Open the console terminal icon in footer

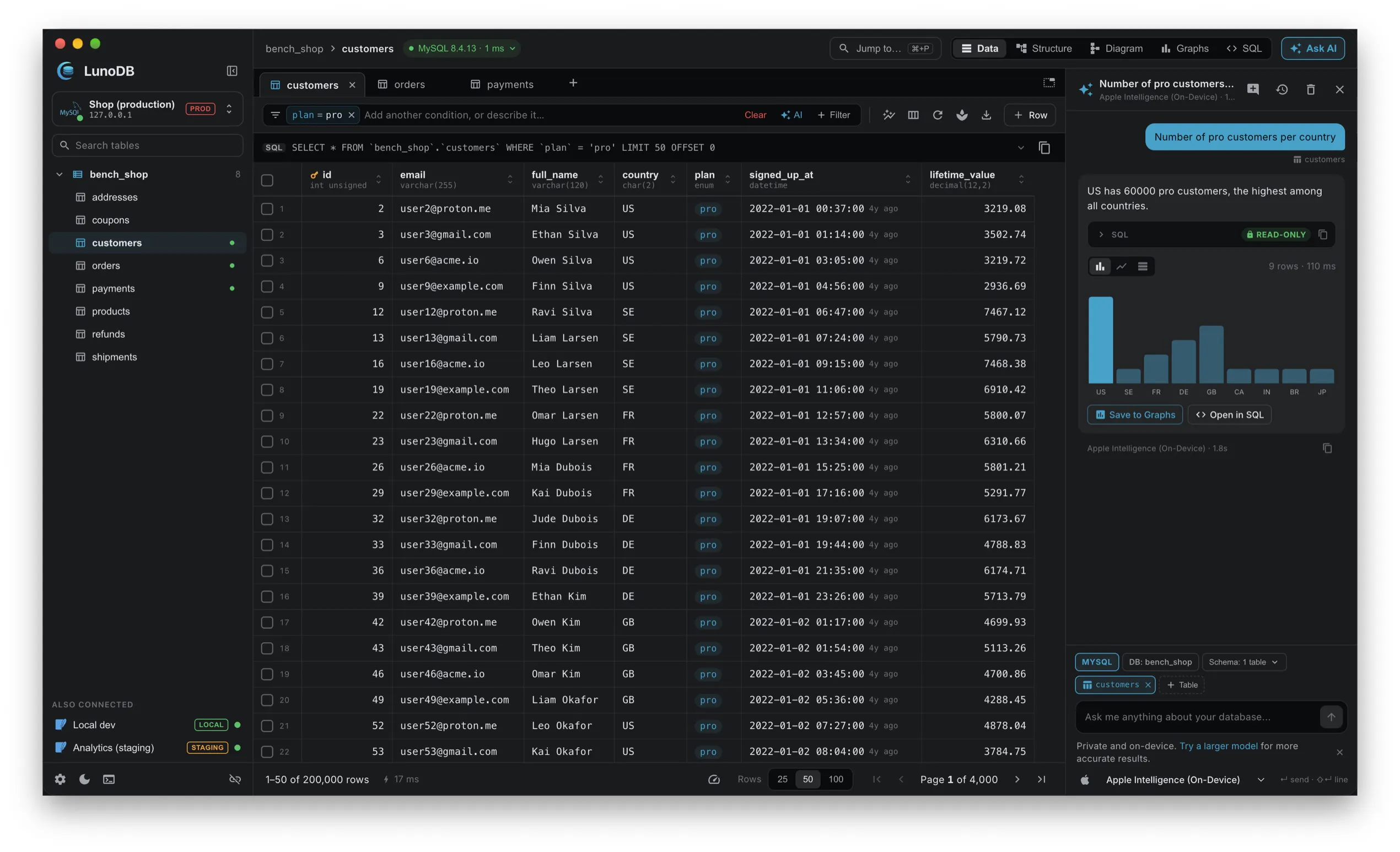click(x=109, y=779)
